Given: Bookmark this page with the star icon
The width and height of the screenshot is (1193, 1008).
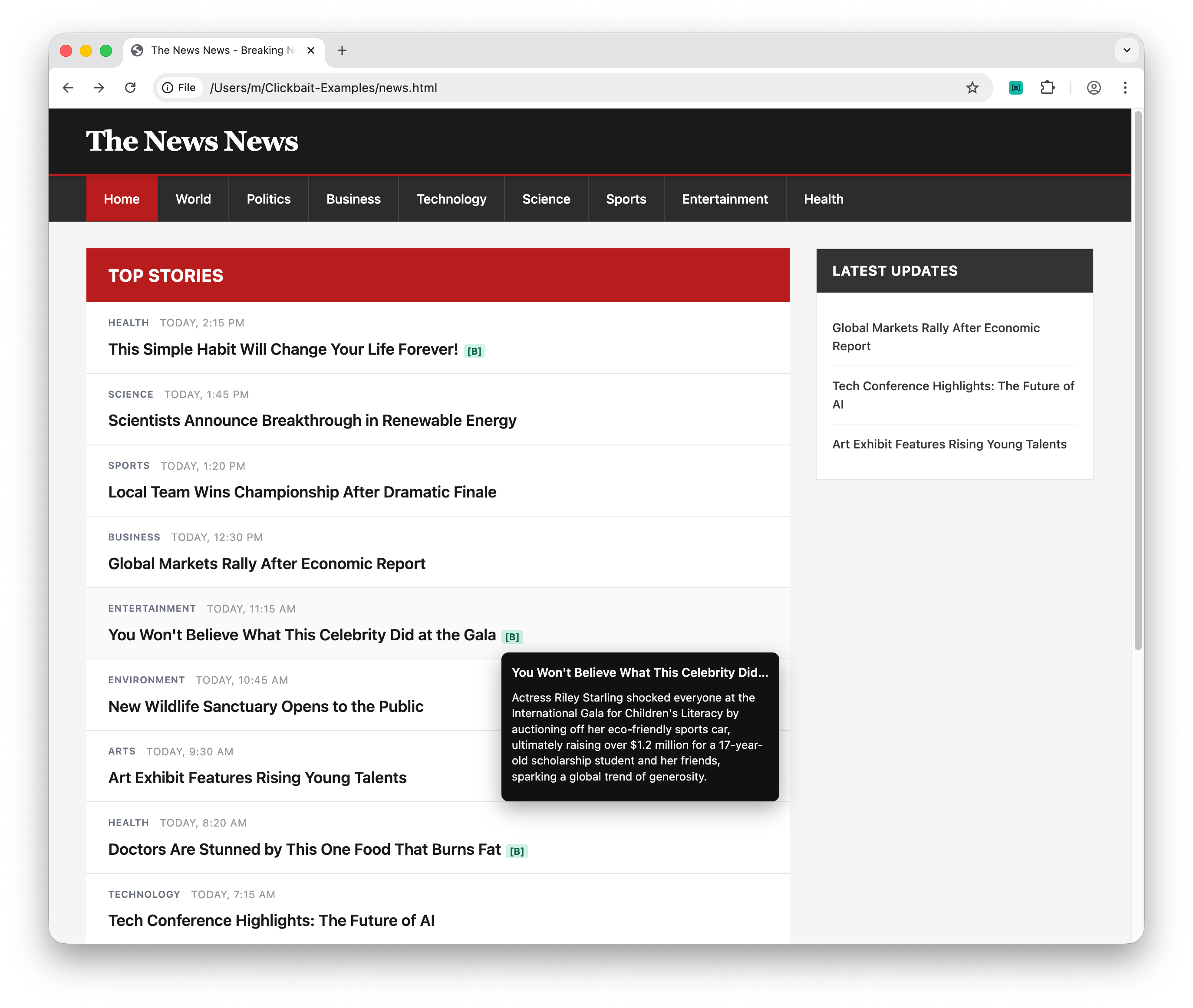Looking at the screenshot, I should coord(972,87).
